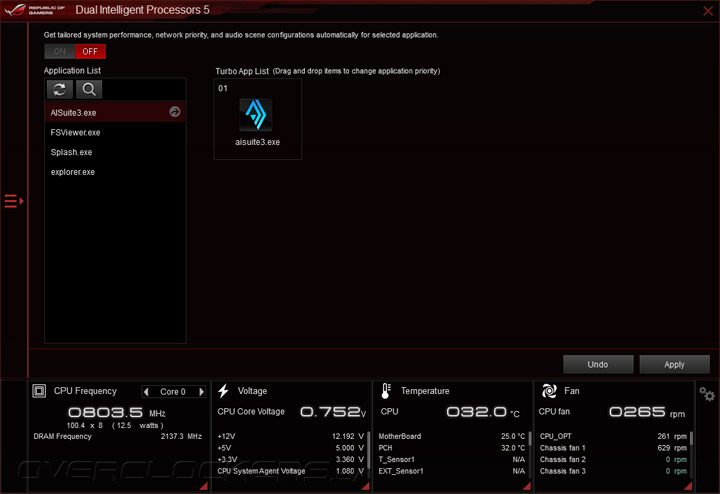Add AISuite3.exe via its arrow icon
This screenshot has height=494, width=720.
(174, 112)
